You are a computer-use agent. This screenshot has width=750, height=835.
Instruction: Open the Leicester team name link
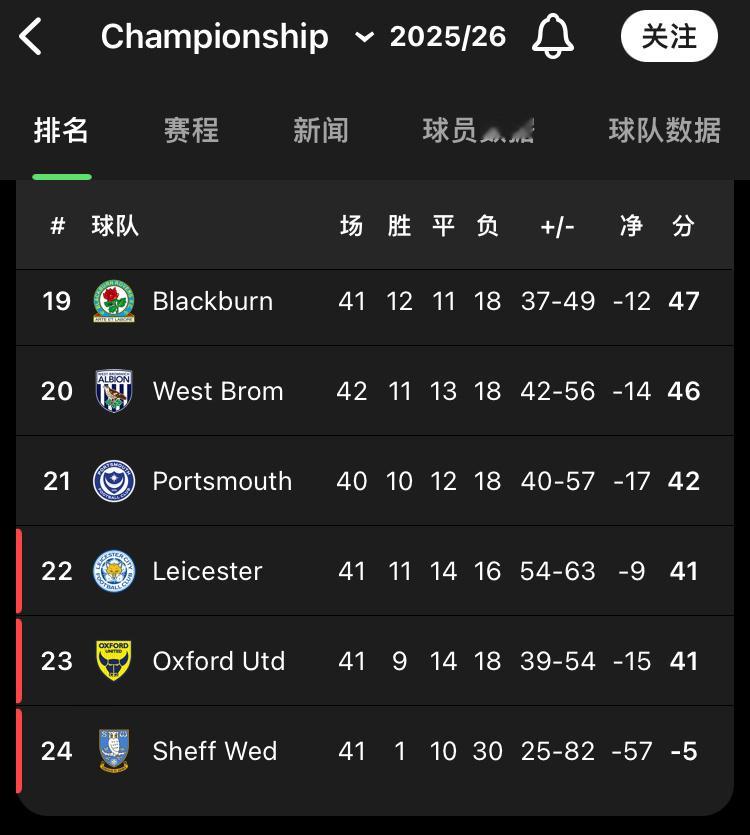point(207,571)
